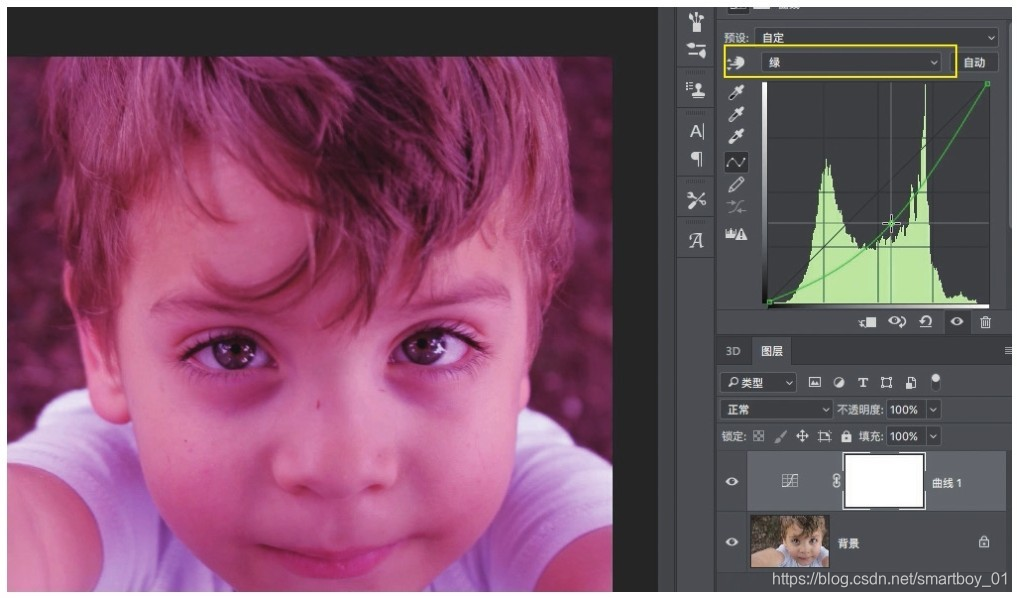This screenshot has height=598, width=1017.
Task: Open the 预设 preset dropdown showing 自定
Action: coord(876,38)
